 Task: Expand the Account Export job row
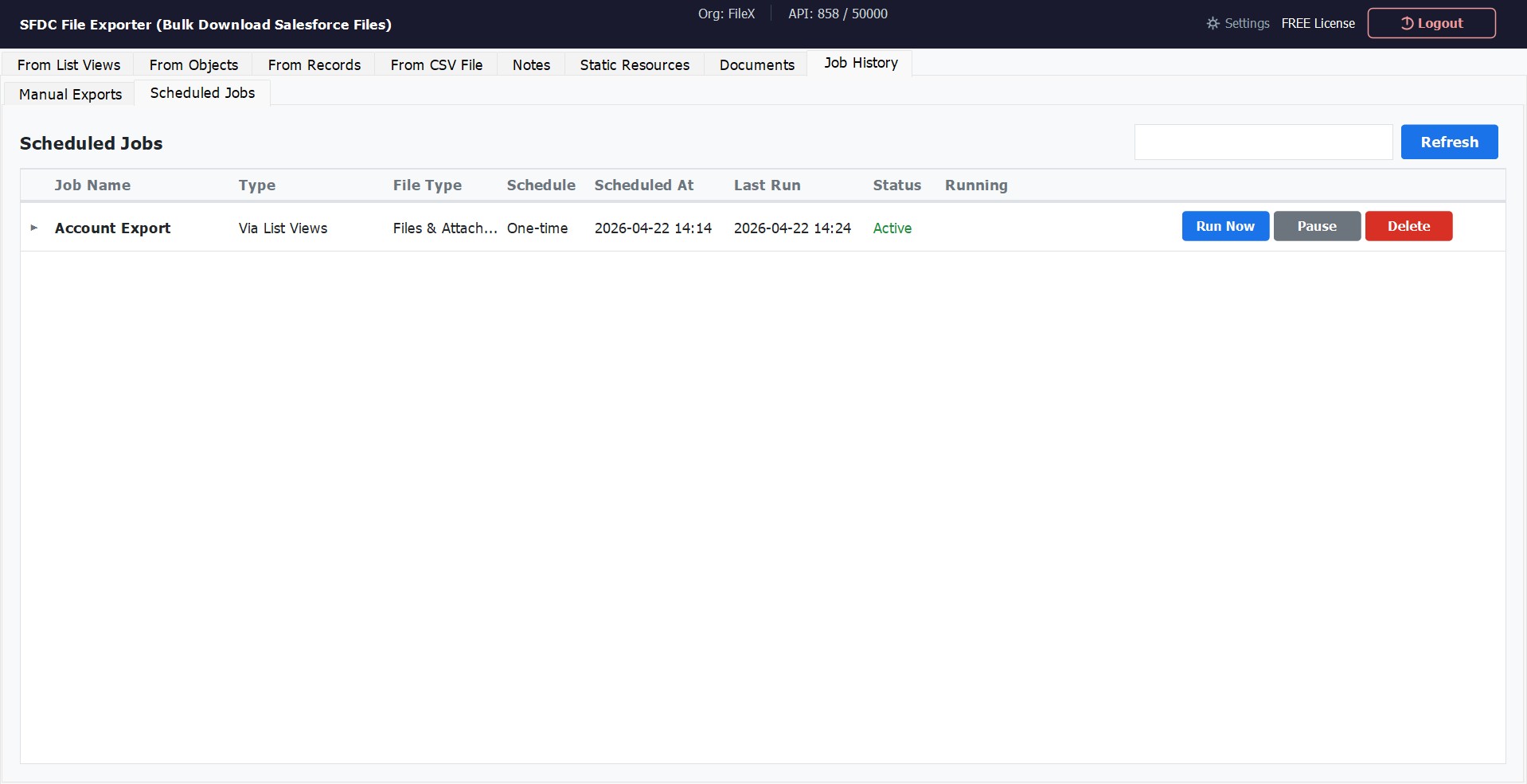(x=33, y=228)
